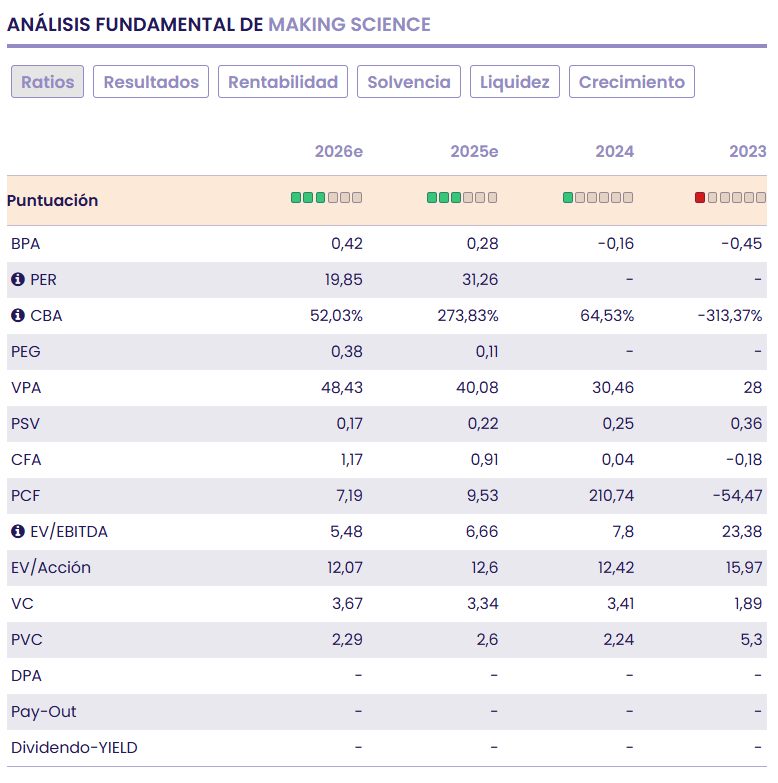
Task: Open the Rentabilidad tab
Action: pyautogui.click(x=283, y=82)
